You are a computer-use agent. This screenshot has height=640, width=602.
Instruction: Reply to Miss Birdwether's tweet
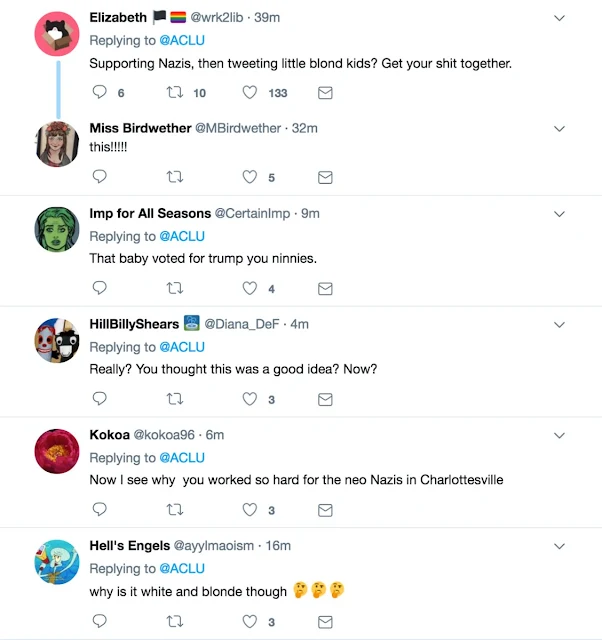coord(100,177)
